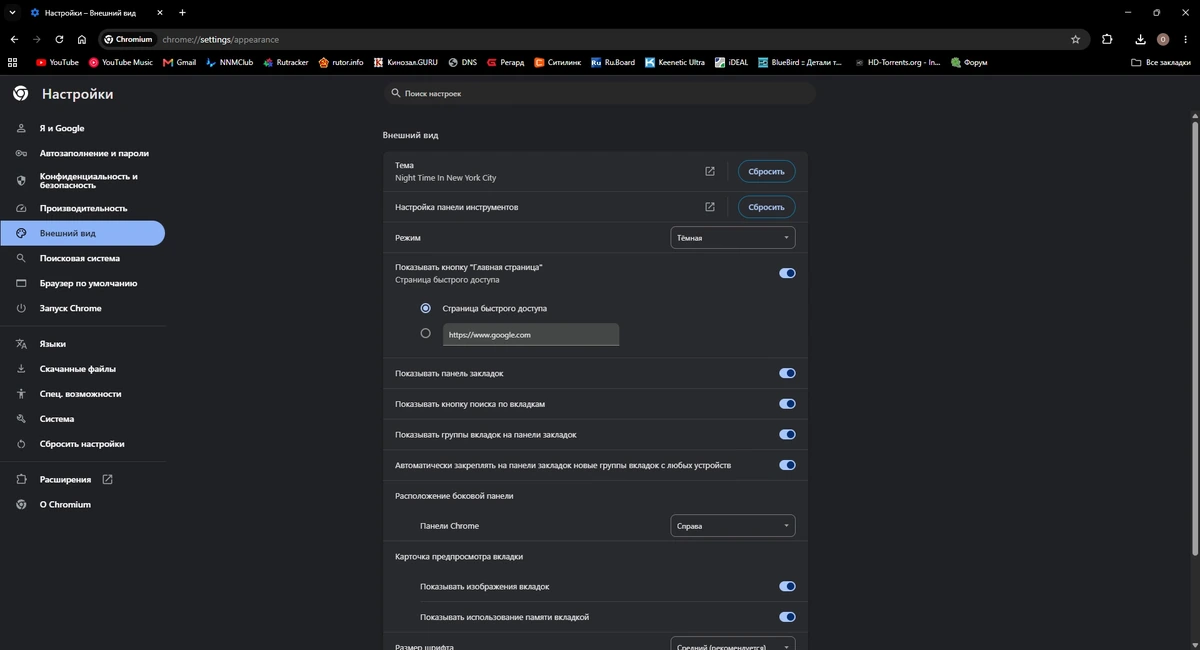Viewport: 1200px width, 650px height.
Task: Toggle Показывать изображения вкладок switch
Action: click(787, 587)
